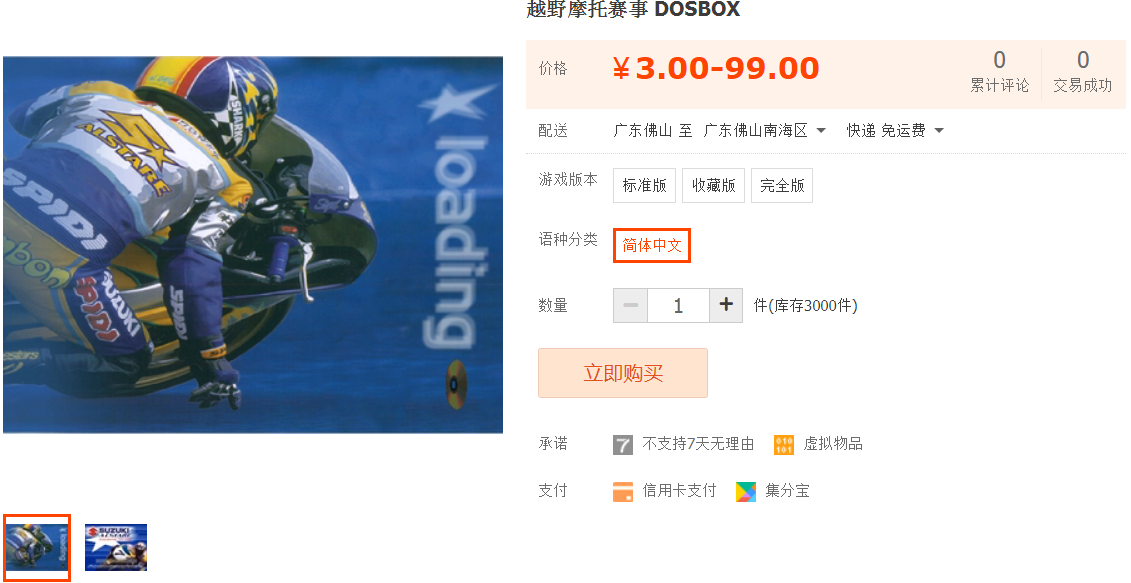Click the 7-day no-return policy icon
1131x583 pixels.
(622, 444)
